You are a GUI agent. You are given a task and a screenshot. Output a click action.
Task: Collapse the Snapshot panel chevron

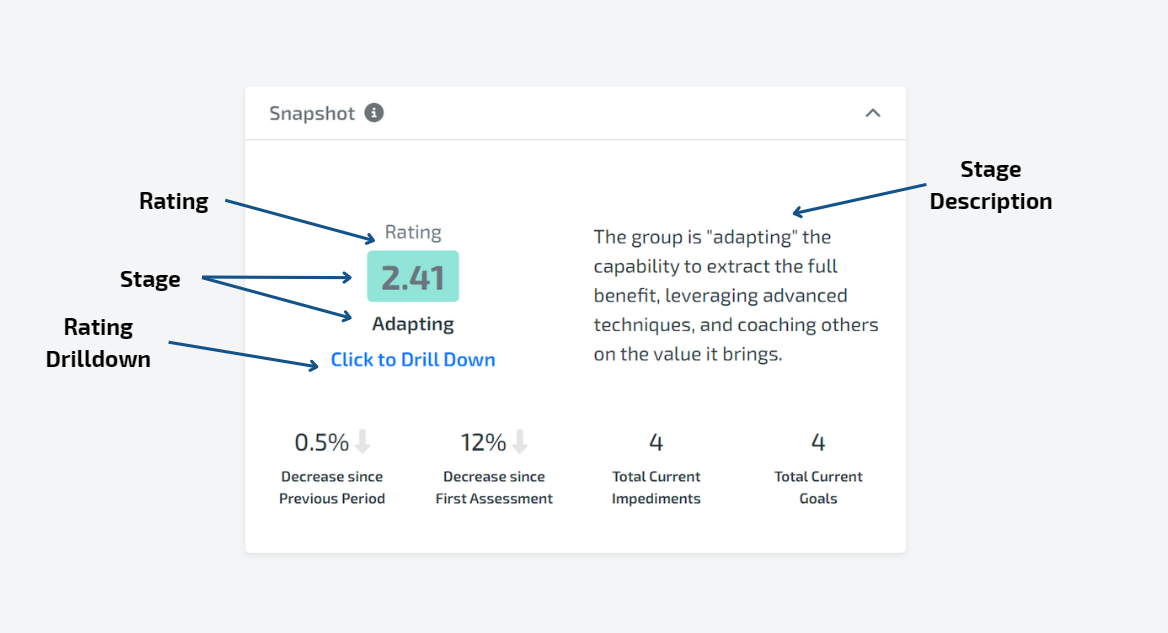tap(873, 113)
